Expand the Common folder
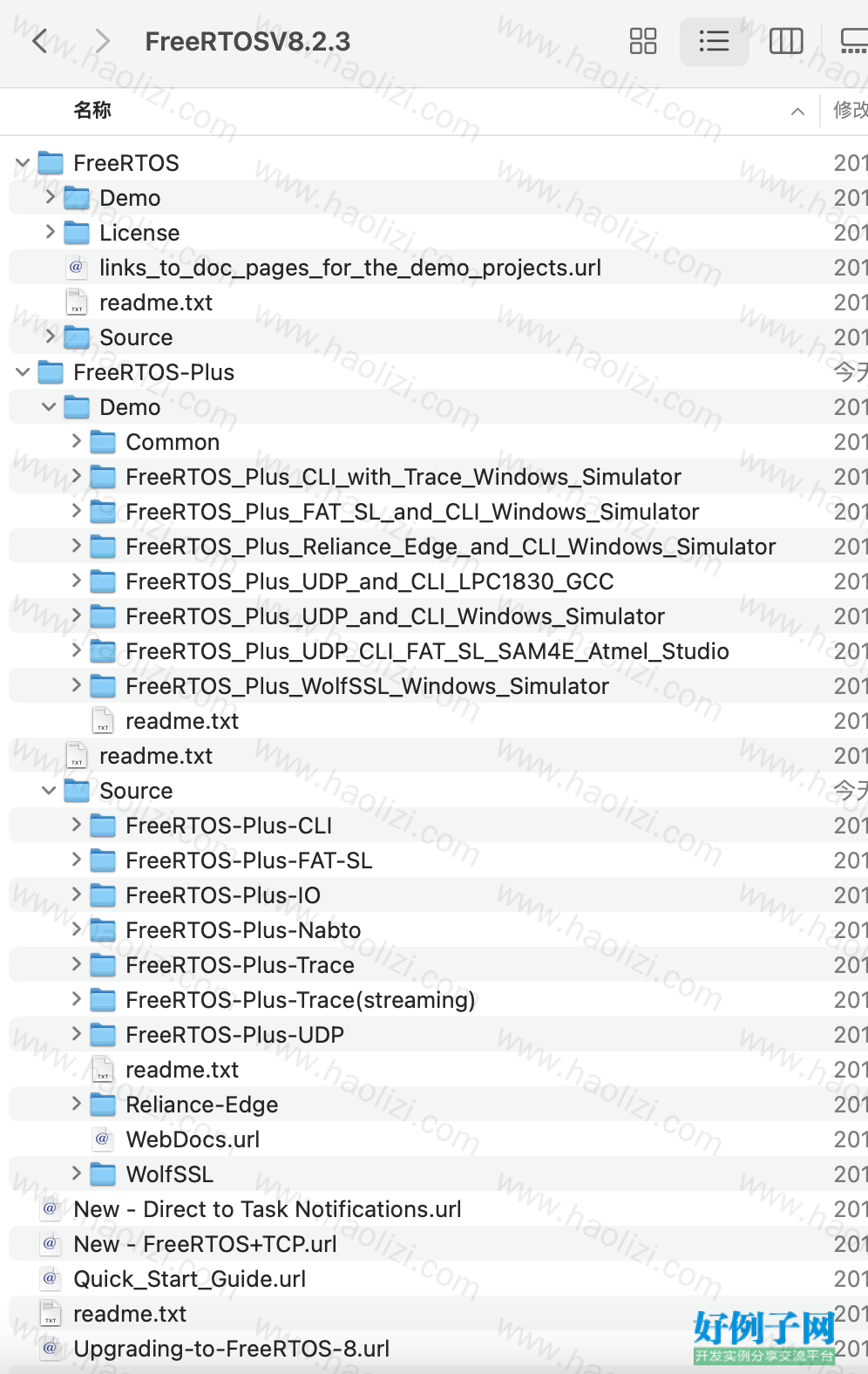868x1374 pixels. (x=76, y=441)
